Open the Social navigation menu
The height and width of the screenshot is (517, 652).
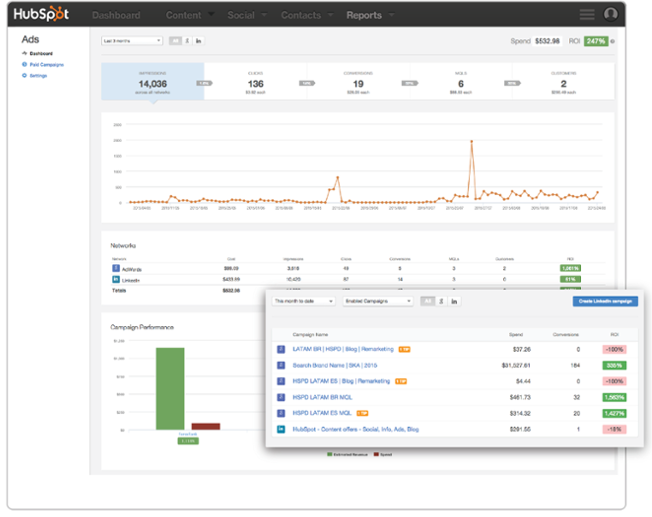coord(241,15)
